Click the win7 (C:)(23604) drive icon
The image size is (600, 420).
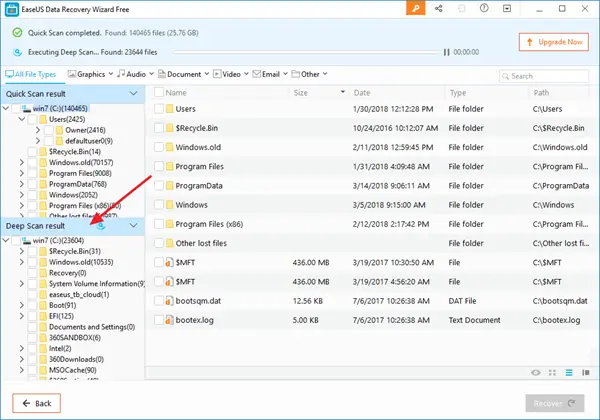click(x=26, y=241)
